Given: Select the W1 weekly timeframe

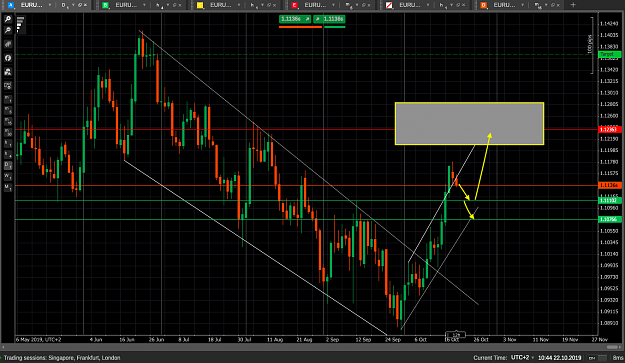Looking at the screenshot, I should point(8,176).
